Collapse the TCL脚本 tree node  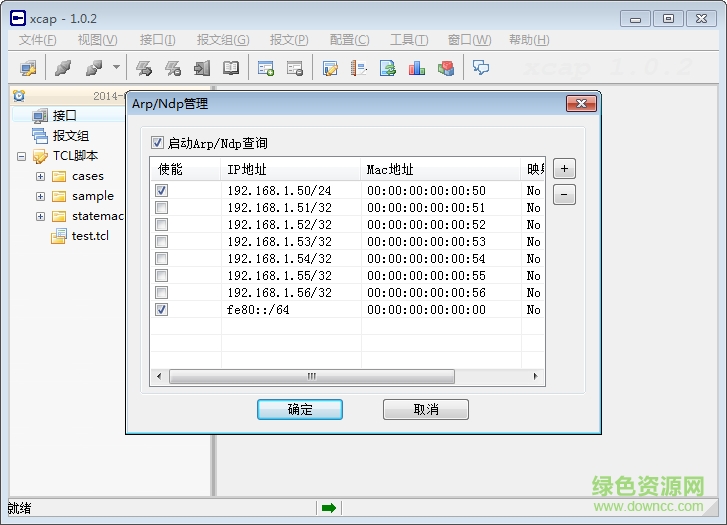21,156
